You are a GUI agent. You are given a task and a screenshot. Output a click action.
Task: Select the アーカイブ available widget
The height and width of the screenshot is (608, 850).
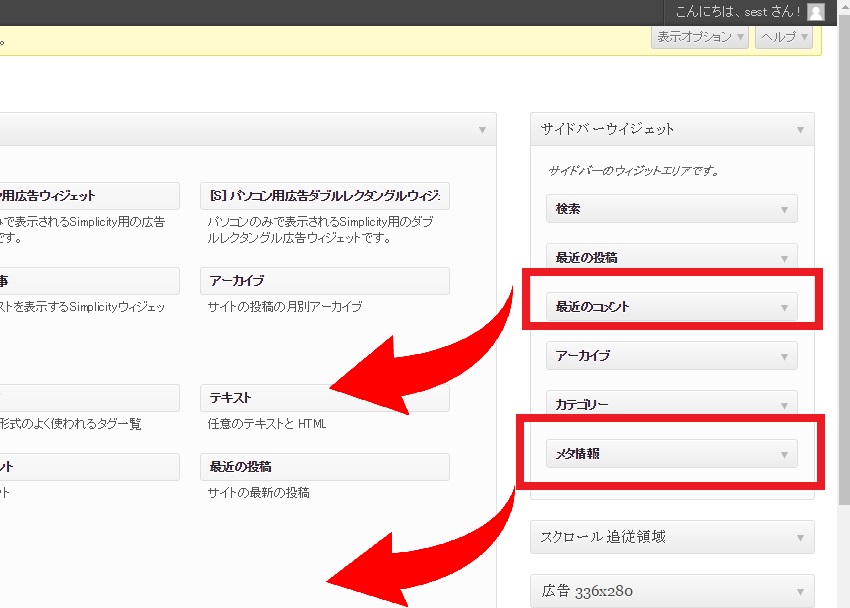click(x=324, y=281)
